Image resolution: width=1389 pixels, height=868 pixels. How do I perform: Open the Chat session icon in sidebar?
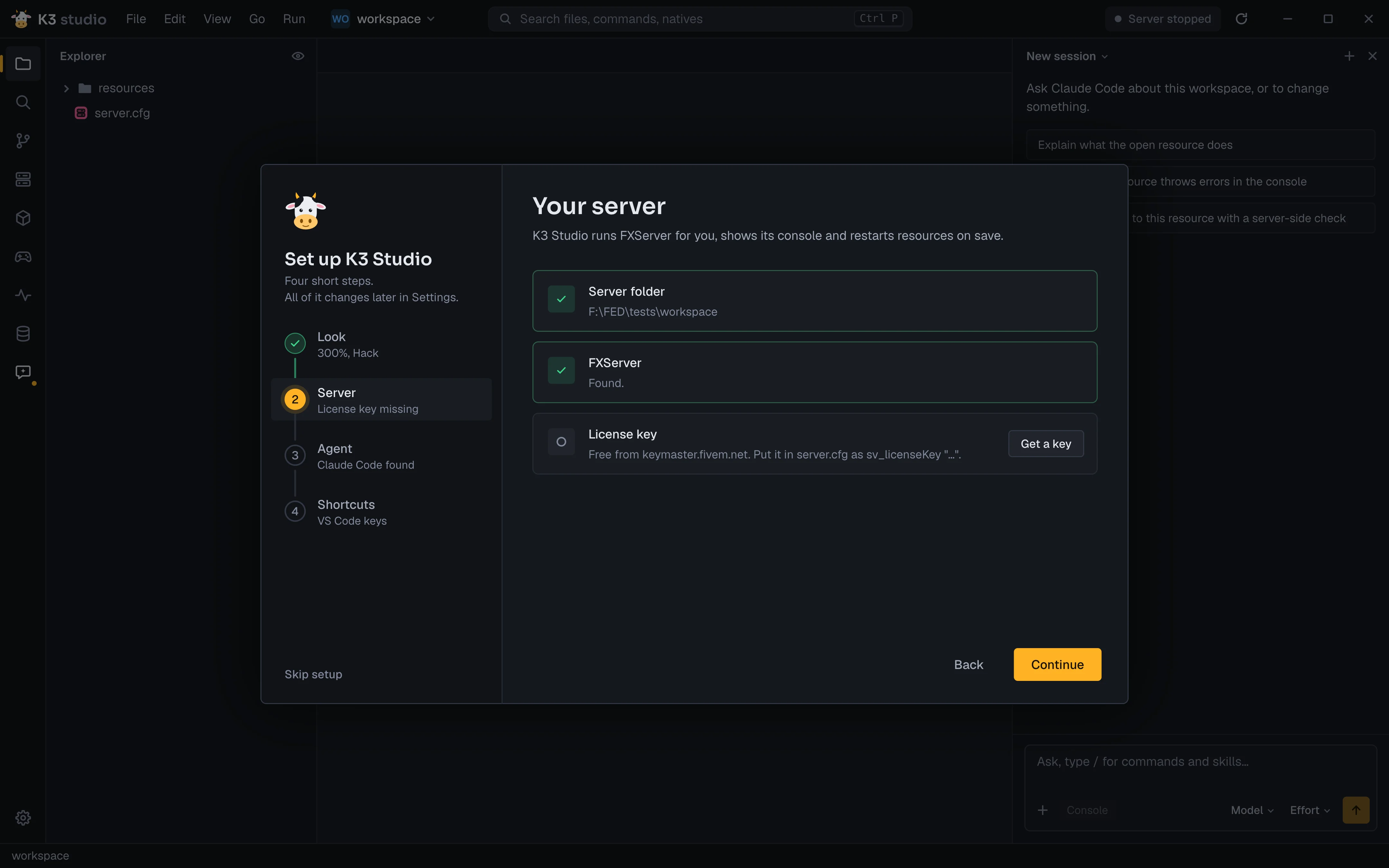[23, 372]
